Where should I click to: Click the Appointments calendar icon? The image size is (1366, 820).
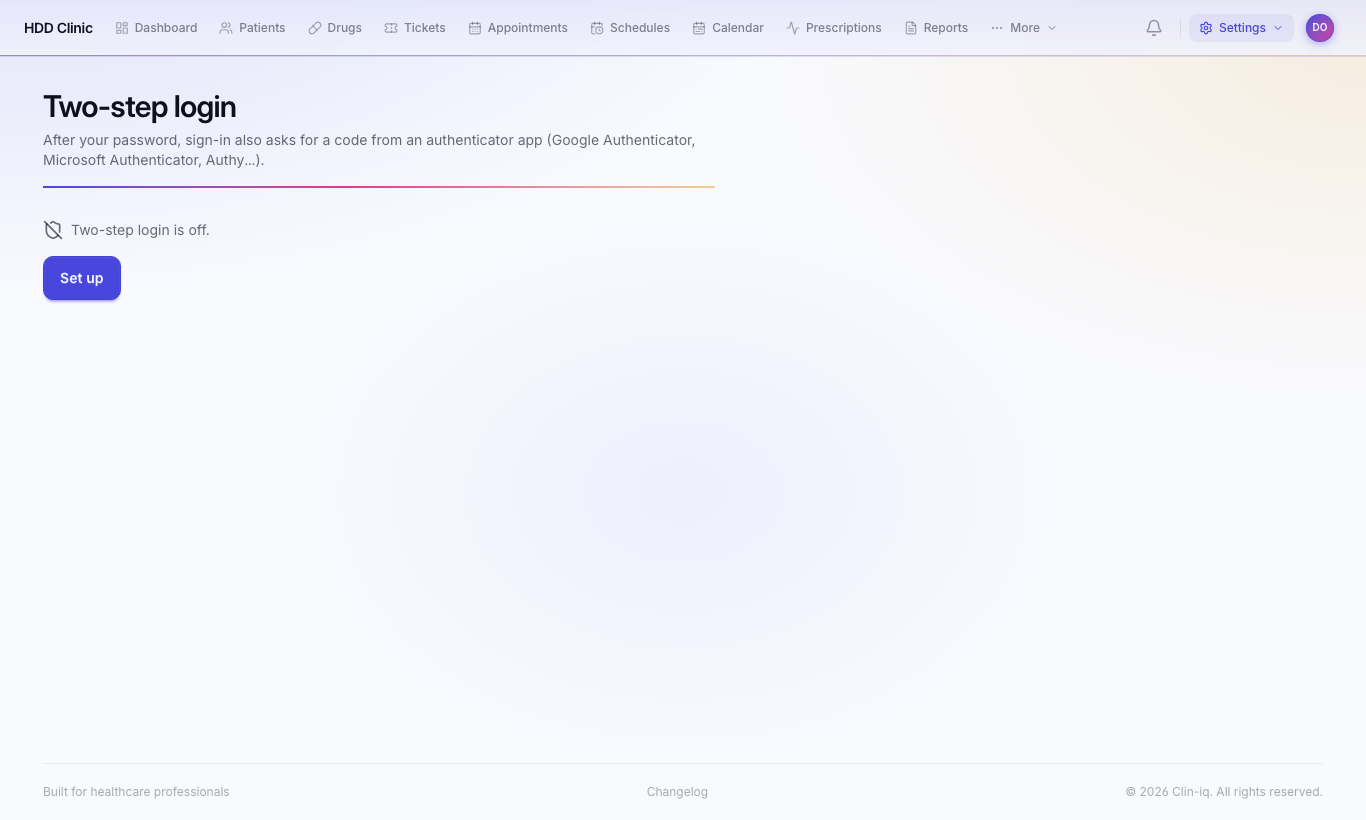pyautogui.click(x=475, y=28)
